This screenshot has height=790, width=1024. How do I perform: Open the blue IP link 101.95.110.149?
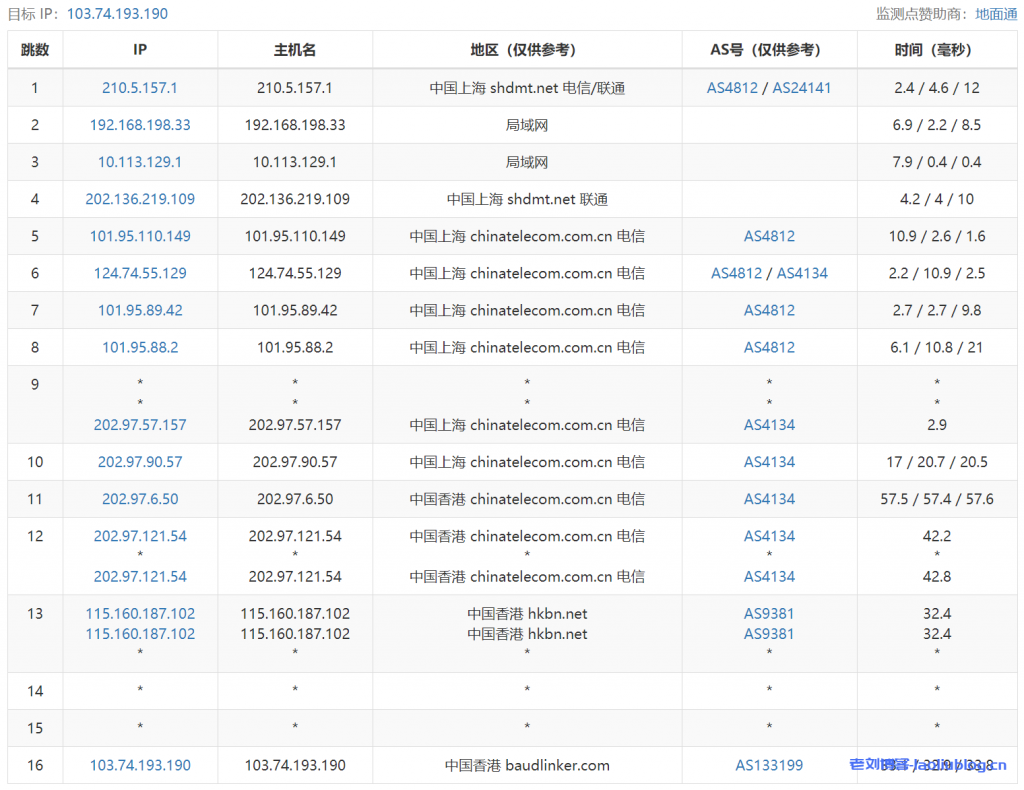point(140,236)
